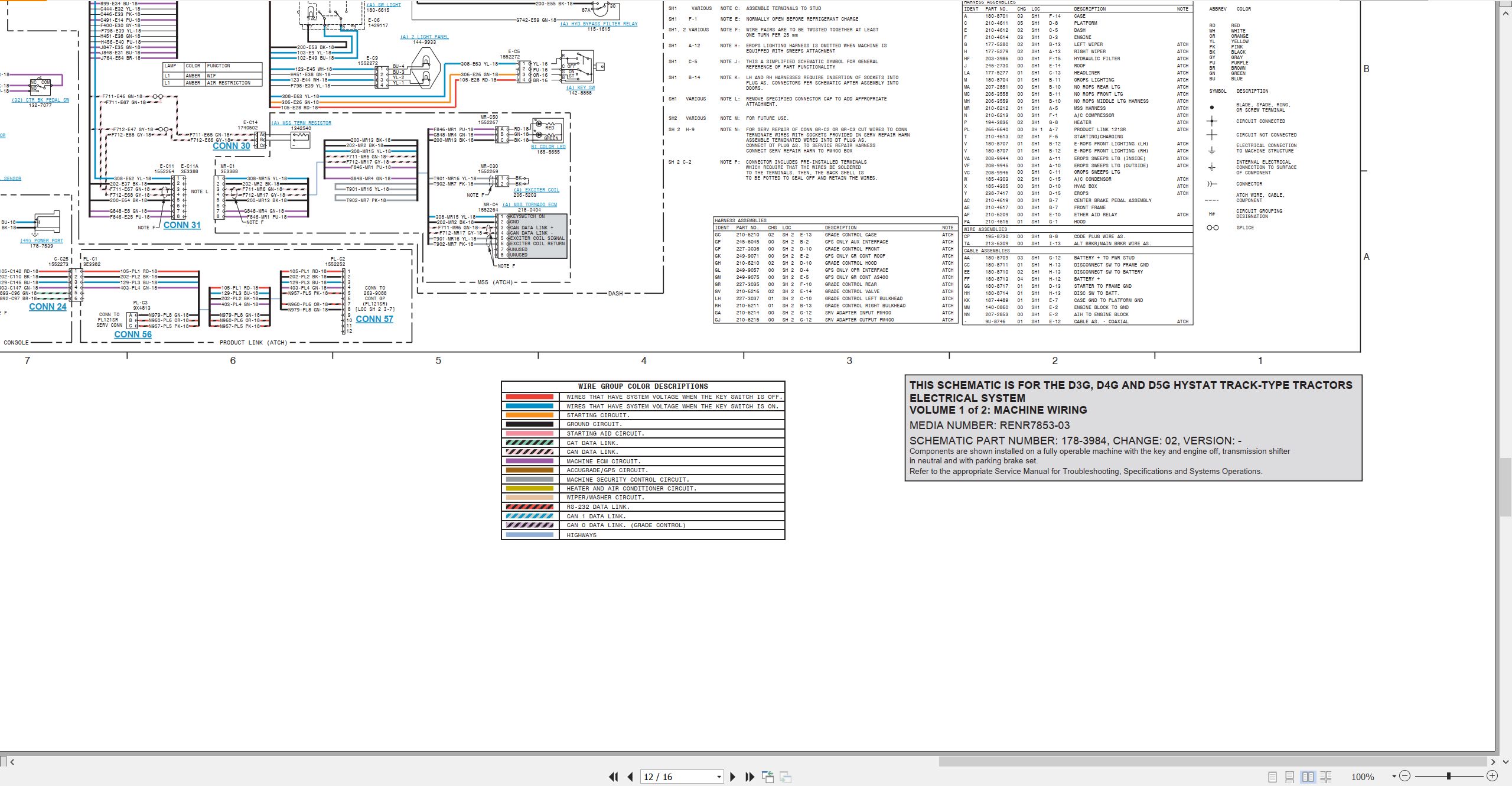Toggle facing pages view
Image resolution: width=1512 pixels, height=786 pixels.
point(1308,777)
